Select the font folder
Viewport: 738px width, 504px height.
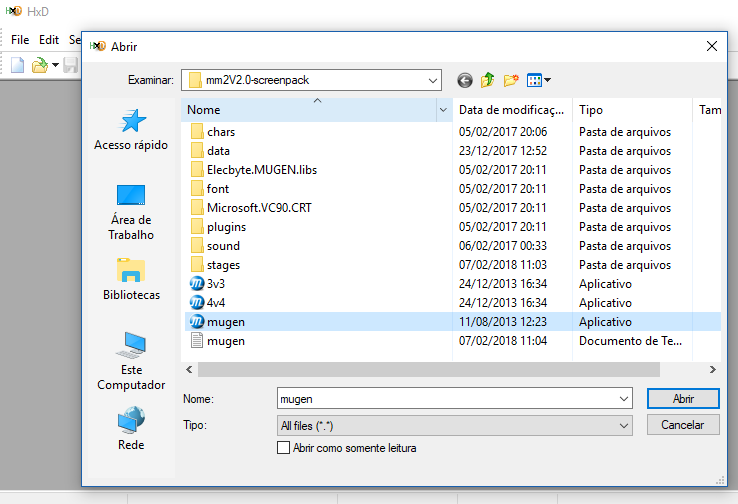(210, 189)
